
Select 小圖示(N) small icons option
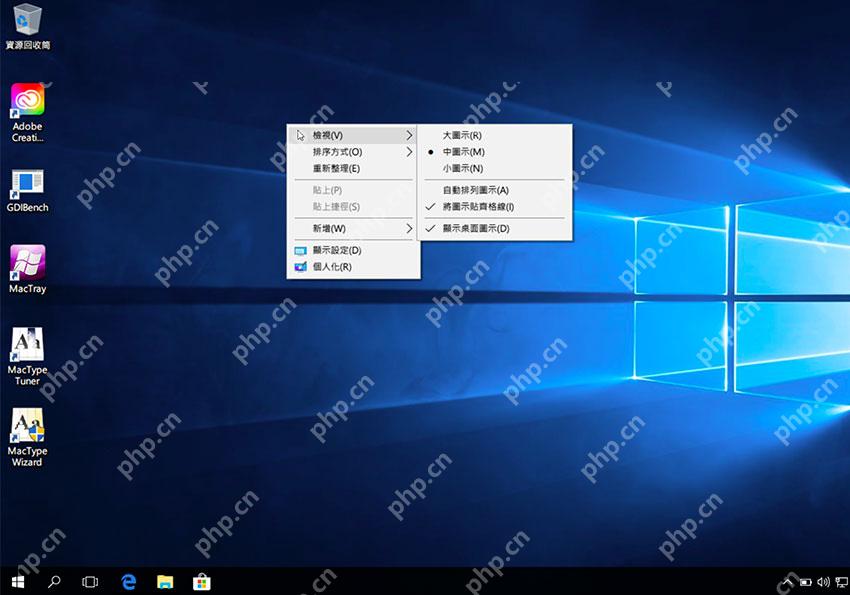tap(494, 169)
